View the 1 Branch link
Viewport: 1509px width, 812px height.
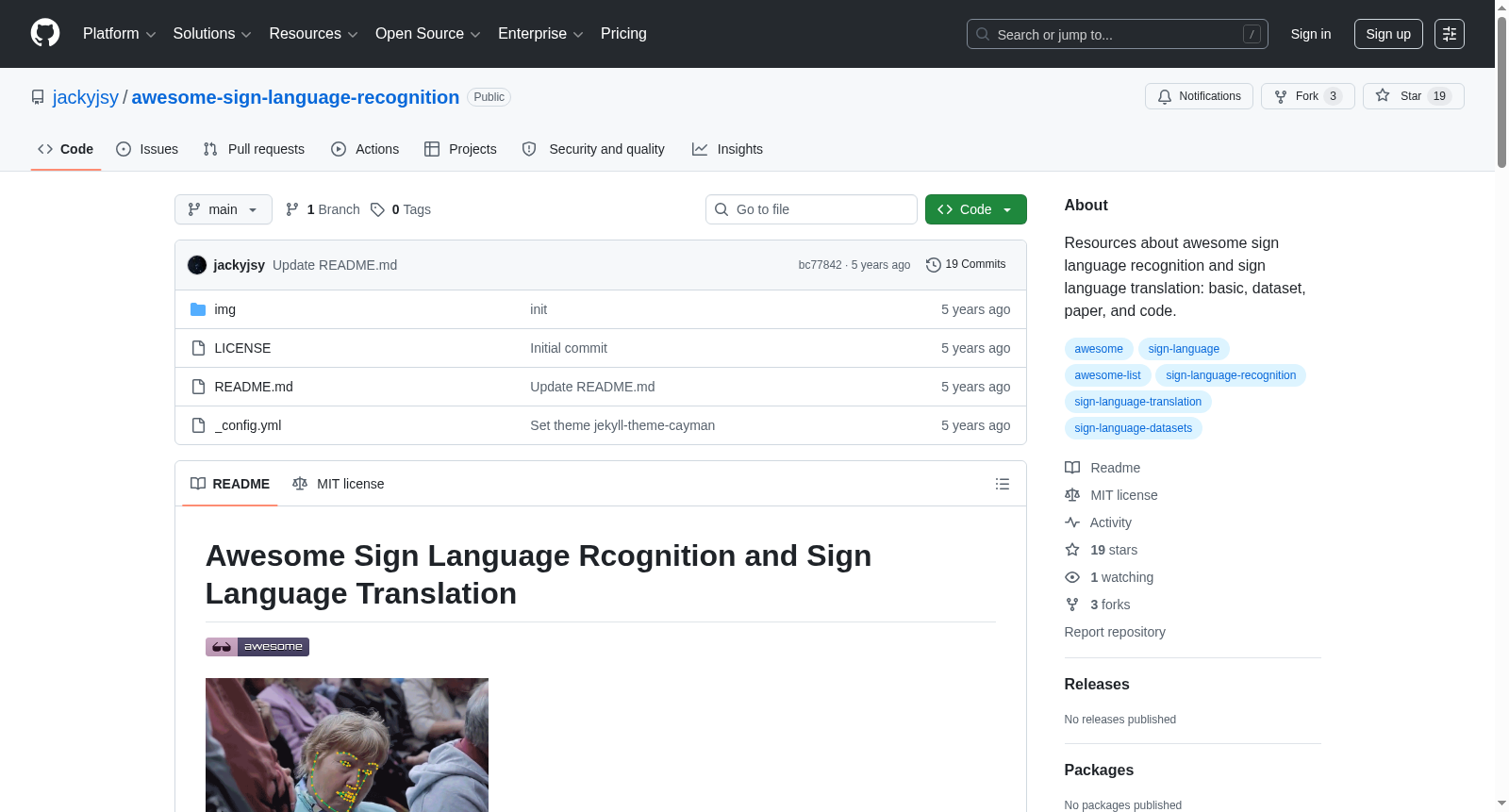323,209
